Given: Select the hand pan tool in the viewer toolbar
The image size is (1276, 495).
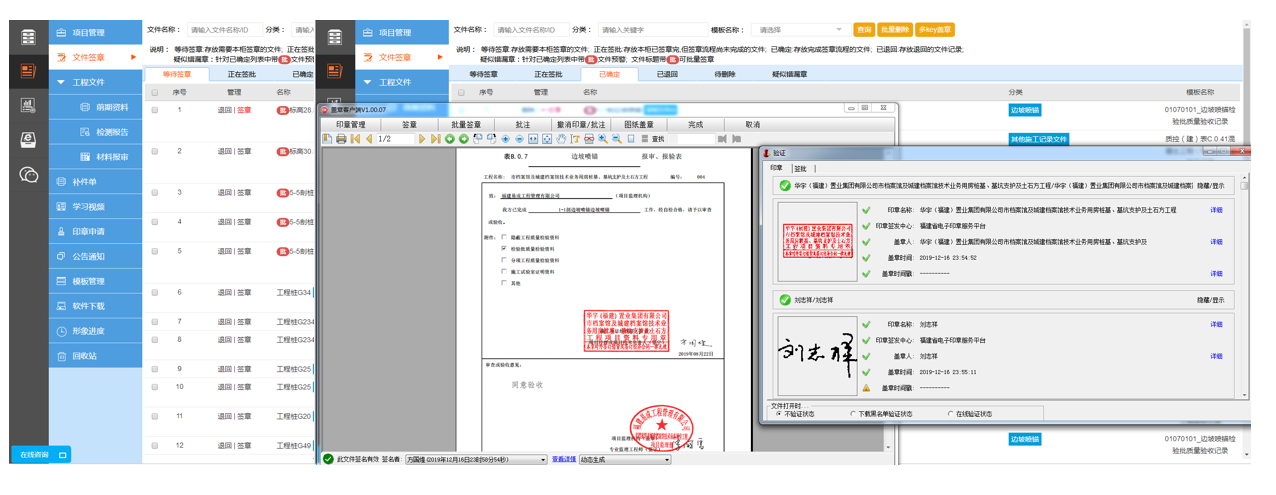Looking at the screenshot, I should [x=561, y=139].
